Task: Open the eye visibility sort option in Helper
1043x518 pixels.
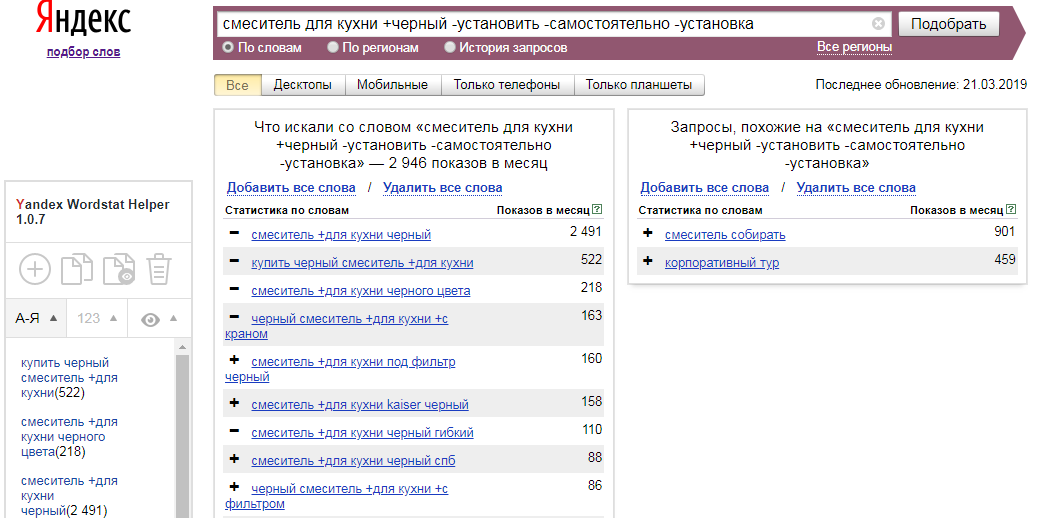Action: 159,319
